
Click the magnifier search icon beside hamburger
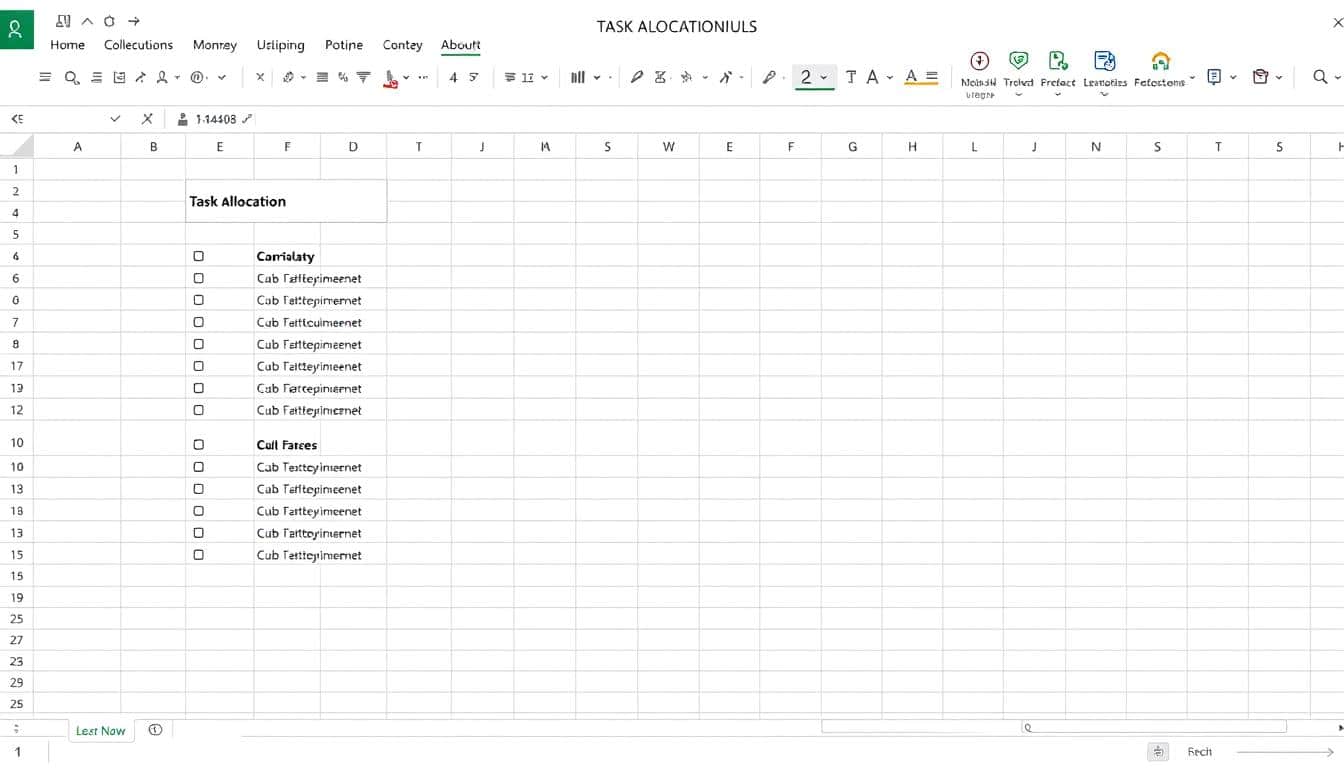coord(72,77)
